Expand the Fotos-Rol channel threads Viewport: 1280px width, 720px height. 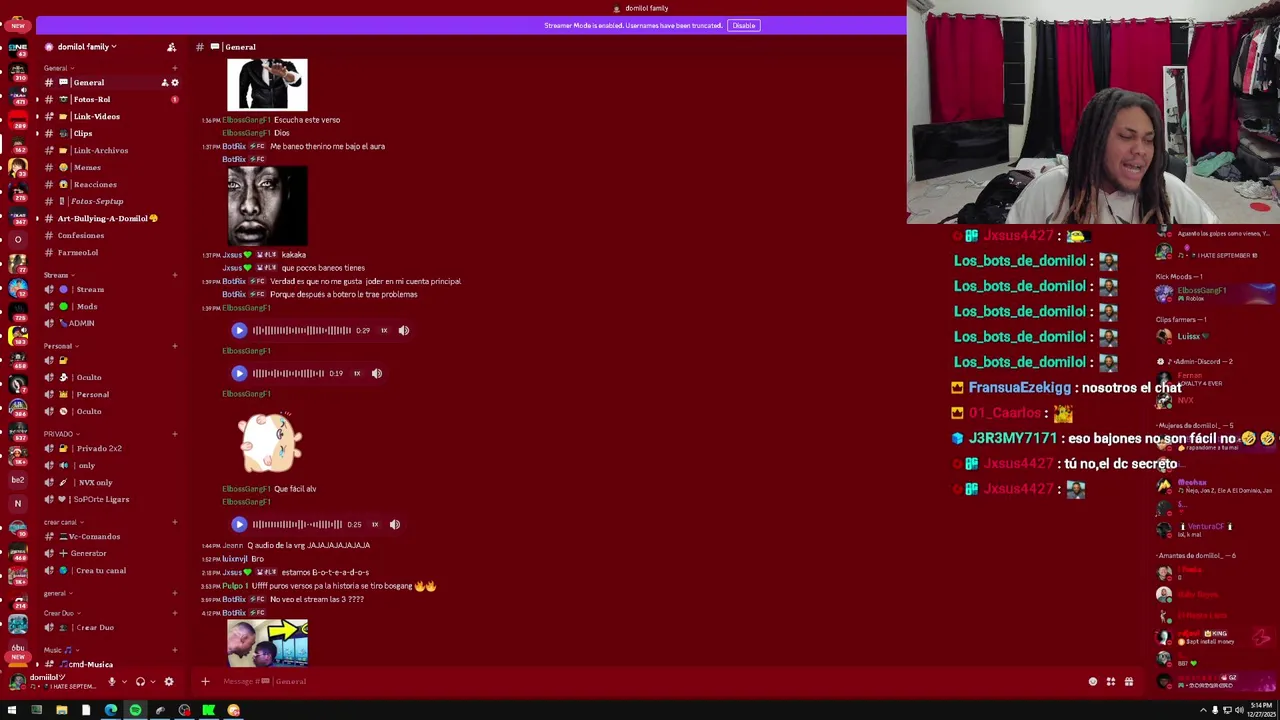click(37, 99)
